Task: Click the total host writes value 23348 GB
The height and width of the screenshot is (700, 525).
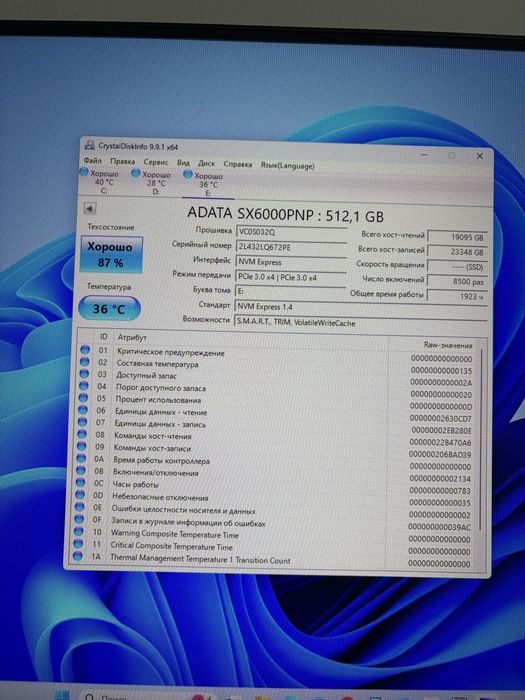Action: (x=458, y=251)
